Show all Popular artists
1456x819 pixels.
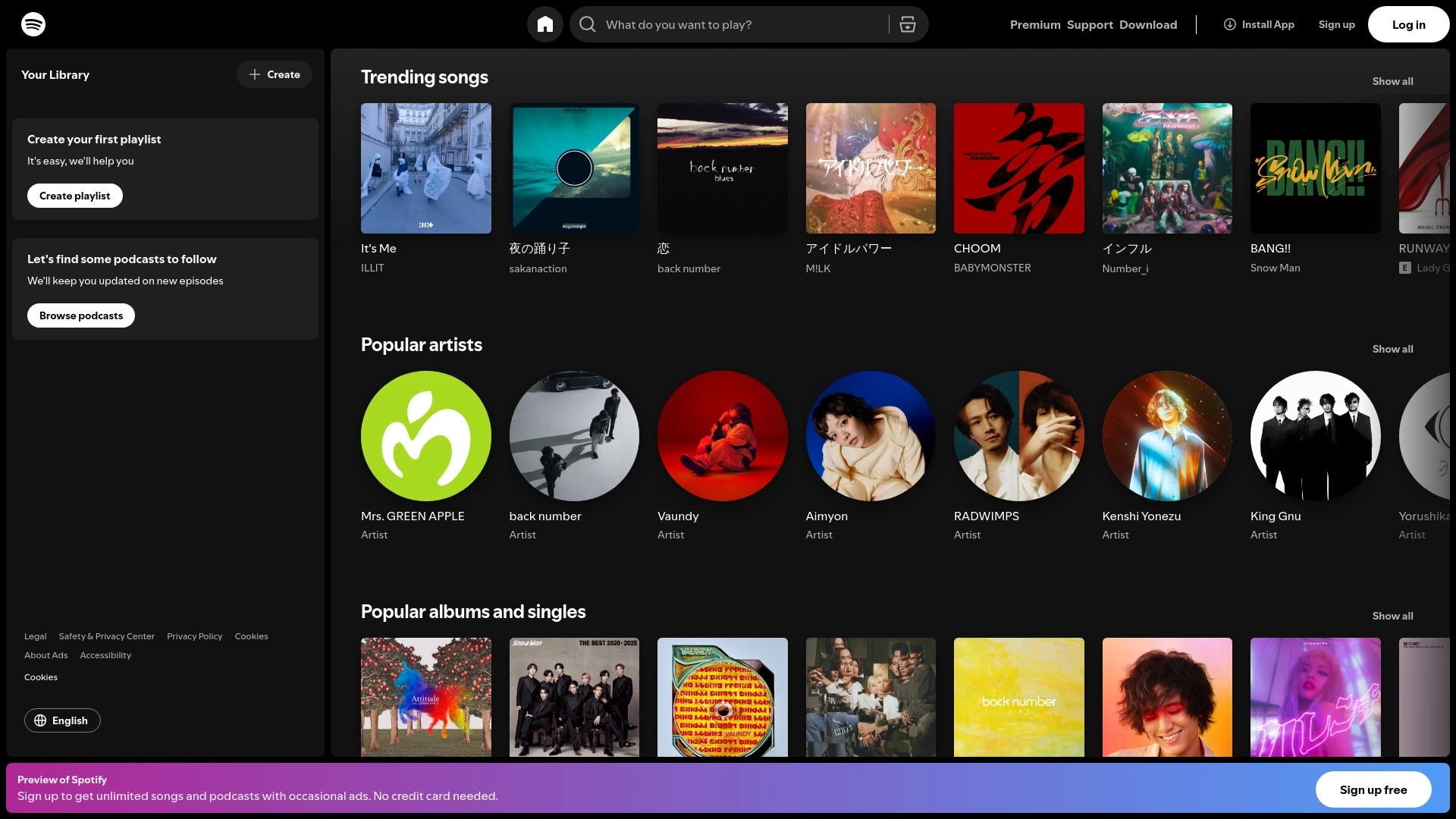pos(1392,349)
